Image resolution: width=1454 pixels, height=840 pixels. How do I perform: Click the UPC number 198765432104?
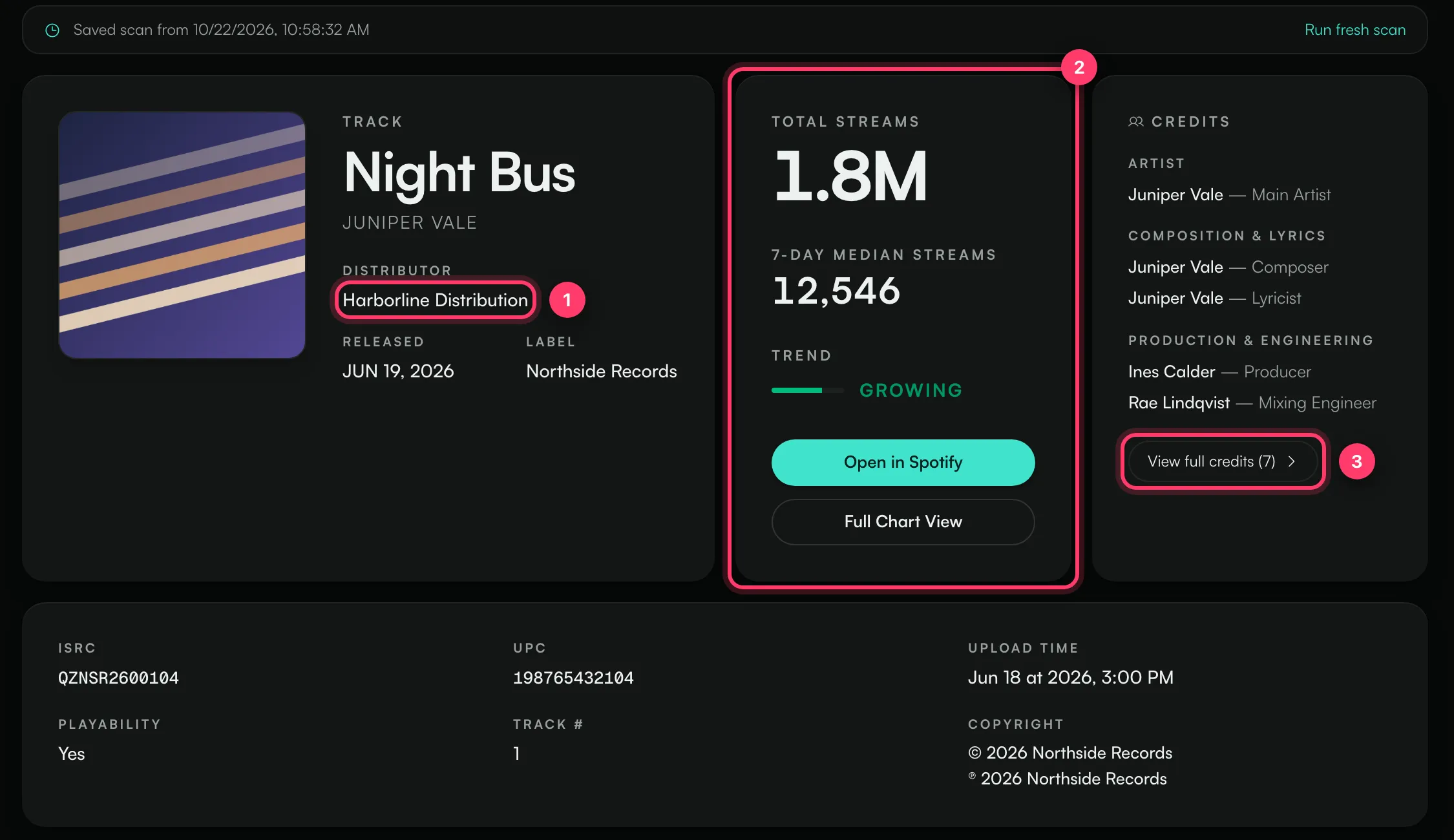point(573,678)
